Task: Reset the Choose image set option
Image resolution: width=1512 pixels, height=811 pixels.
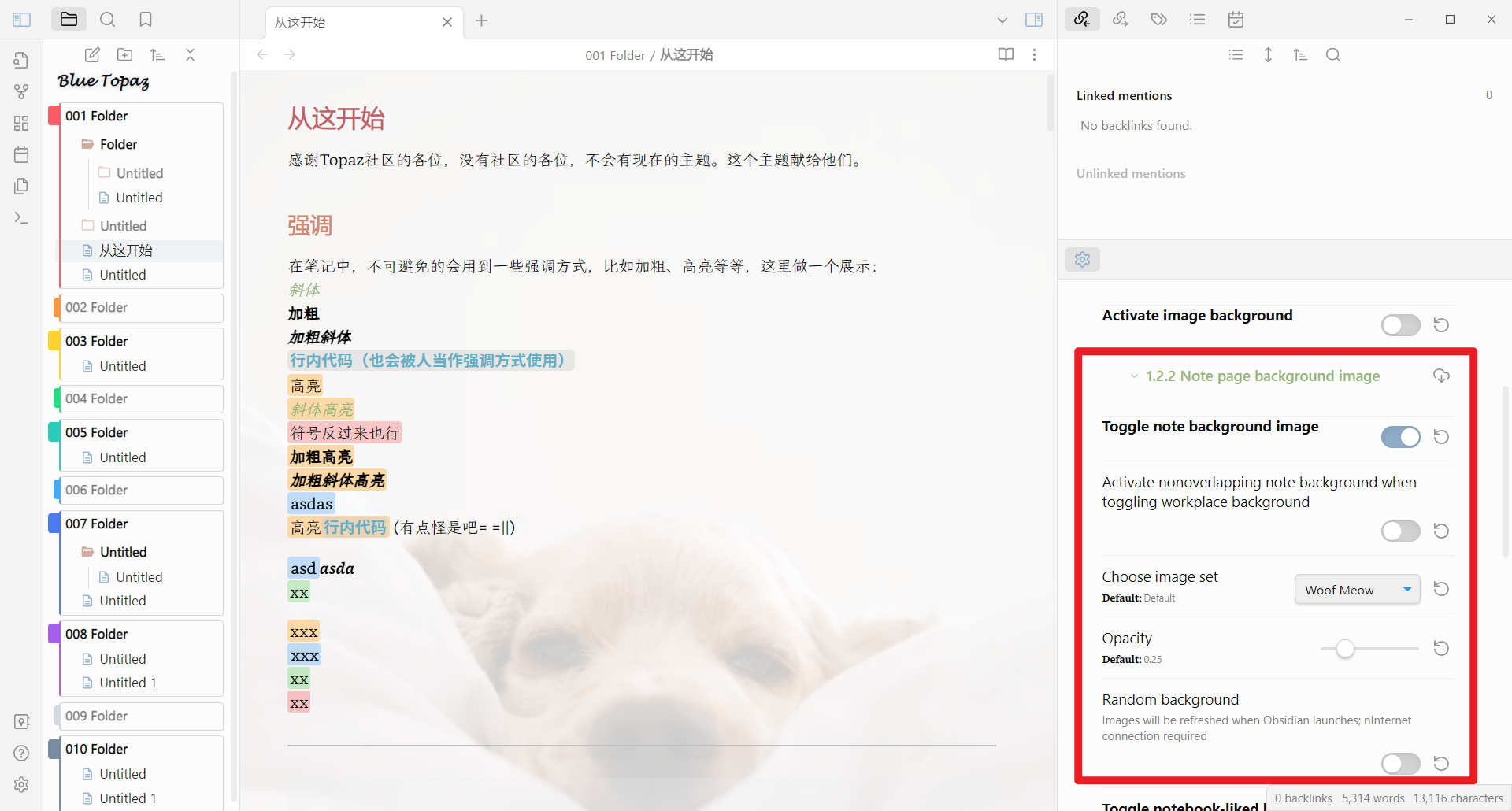Action: (1441, 589)
